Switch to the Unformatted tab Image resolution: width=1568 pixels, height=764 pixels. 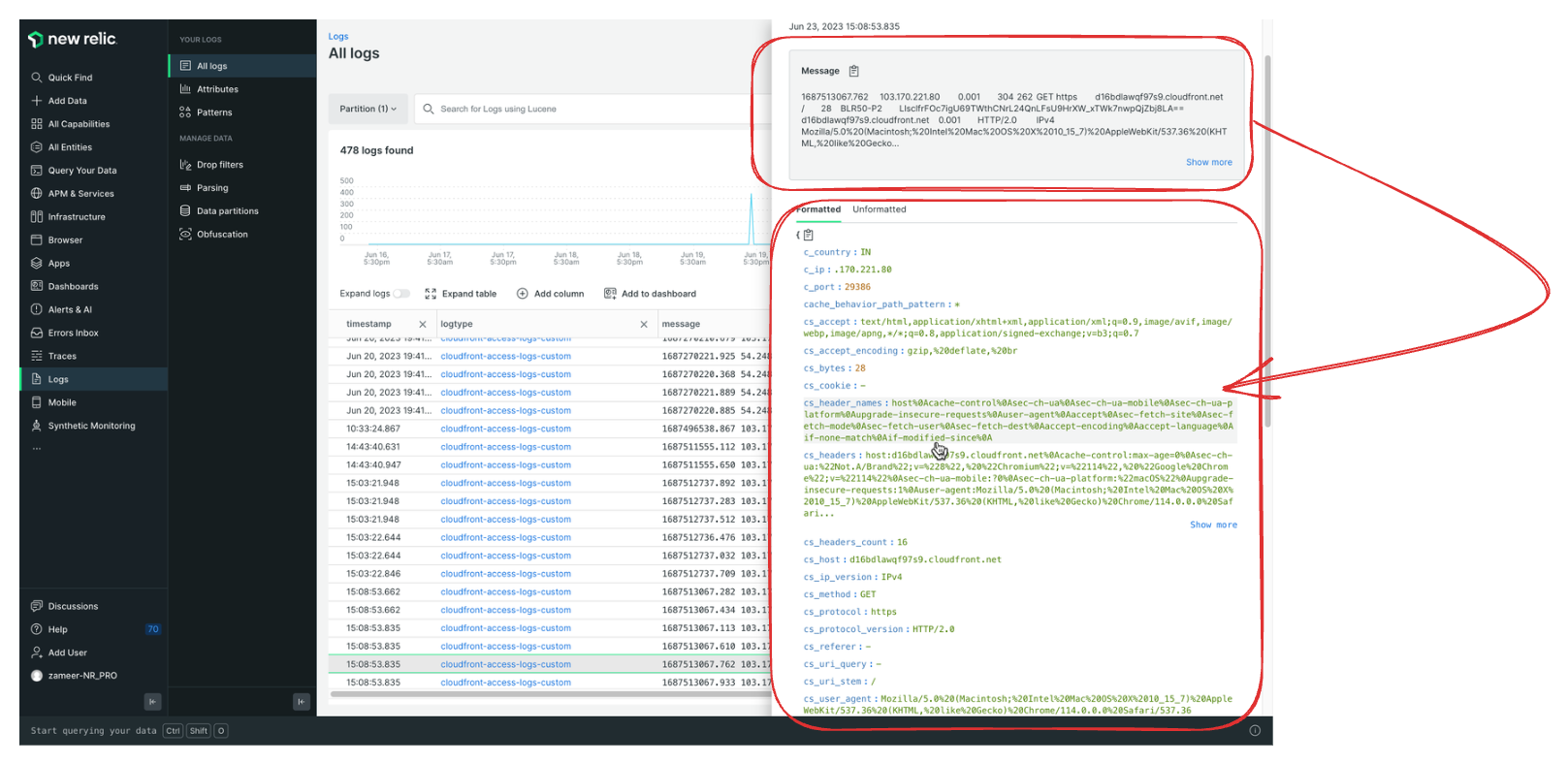pos(879,209)
